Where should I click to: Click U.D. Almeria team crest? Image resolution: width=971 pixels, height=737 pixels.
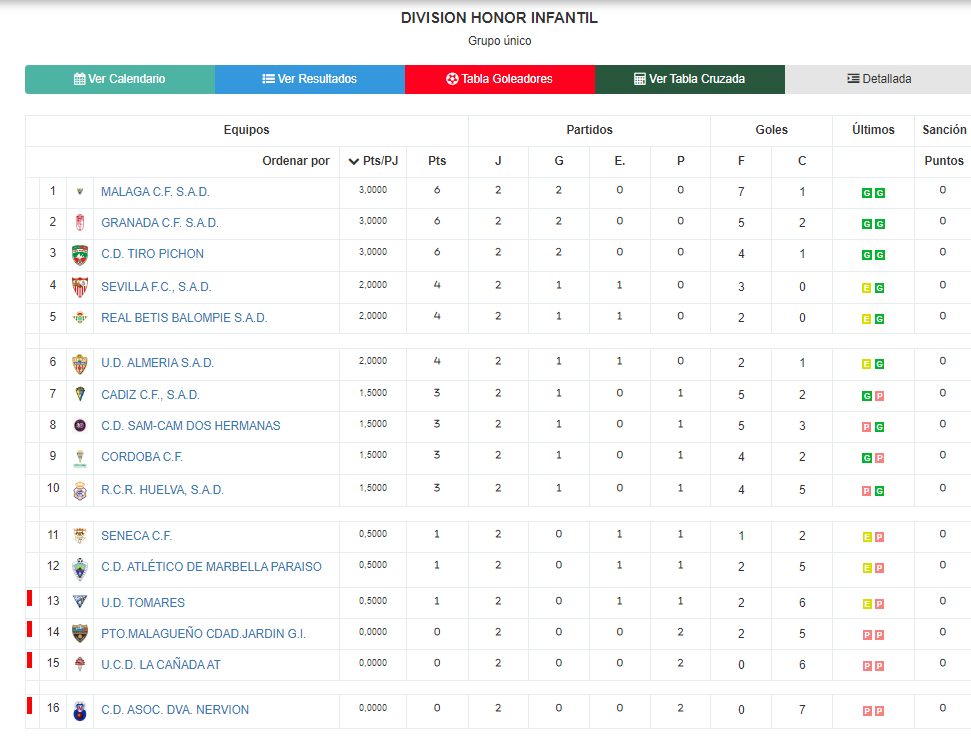tap(80, 364)
